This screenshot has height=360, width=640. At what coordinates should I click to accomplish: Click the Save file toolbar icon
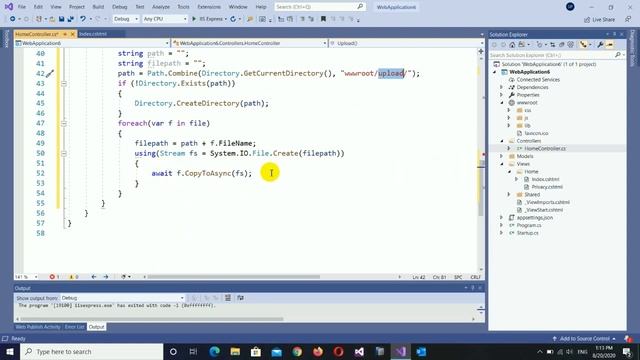[x=61, y=19]
